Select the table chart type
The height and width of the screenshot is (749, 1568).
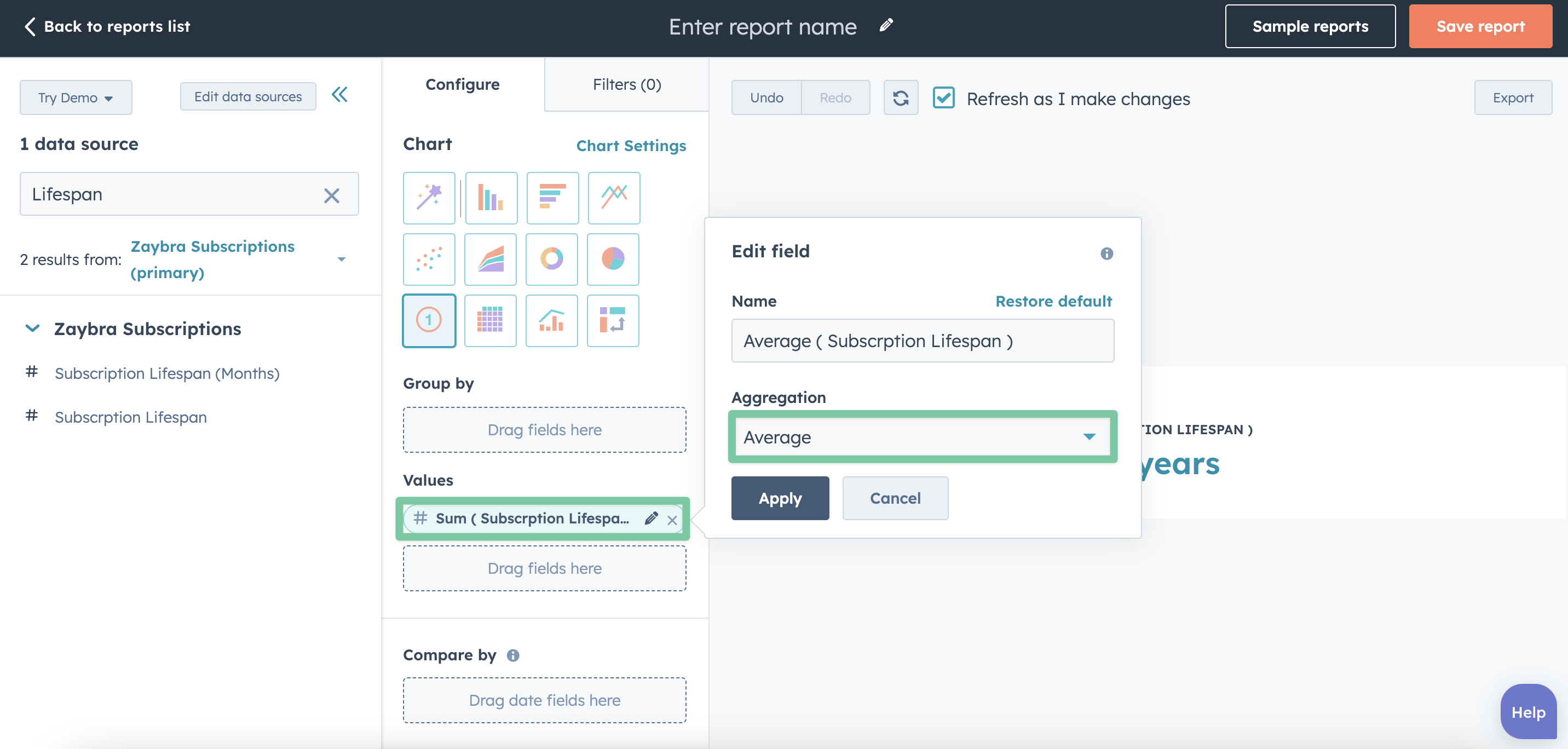coord(490,320)
